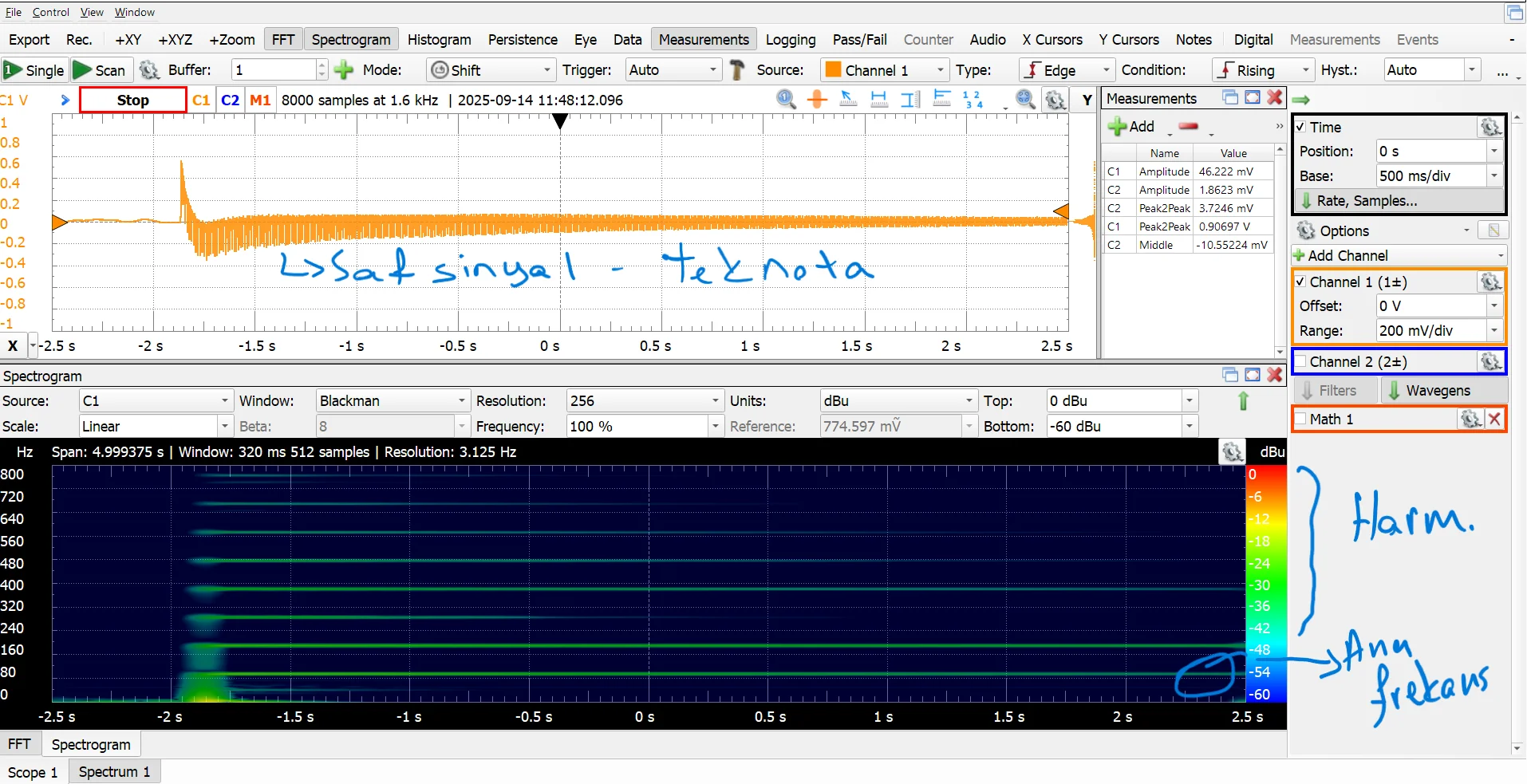Screen dimensions: 1527x784
Task: Open Channel 1 settings gear
Action: (1490, 282)
